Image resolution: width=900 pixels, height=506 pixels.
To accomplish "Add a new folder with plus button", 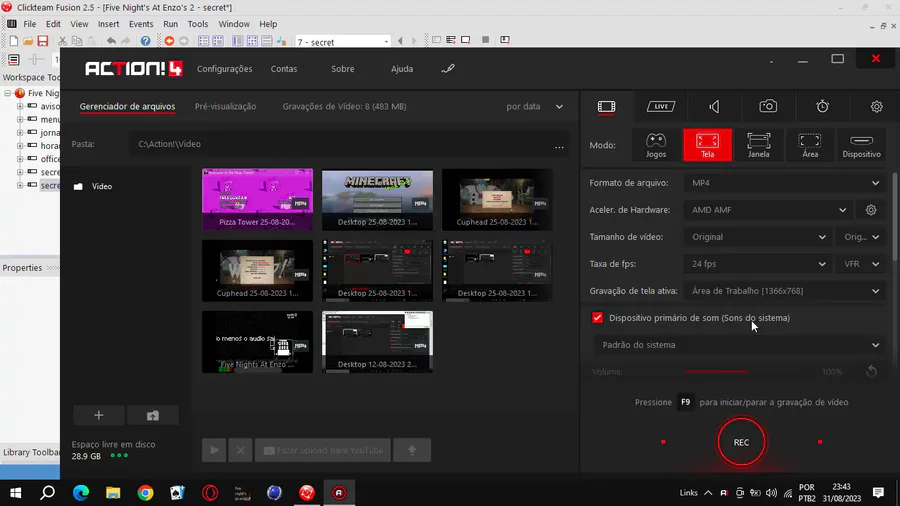I will click(99, 415).
